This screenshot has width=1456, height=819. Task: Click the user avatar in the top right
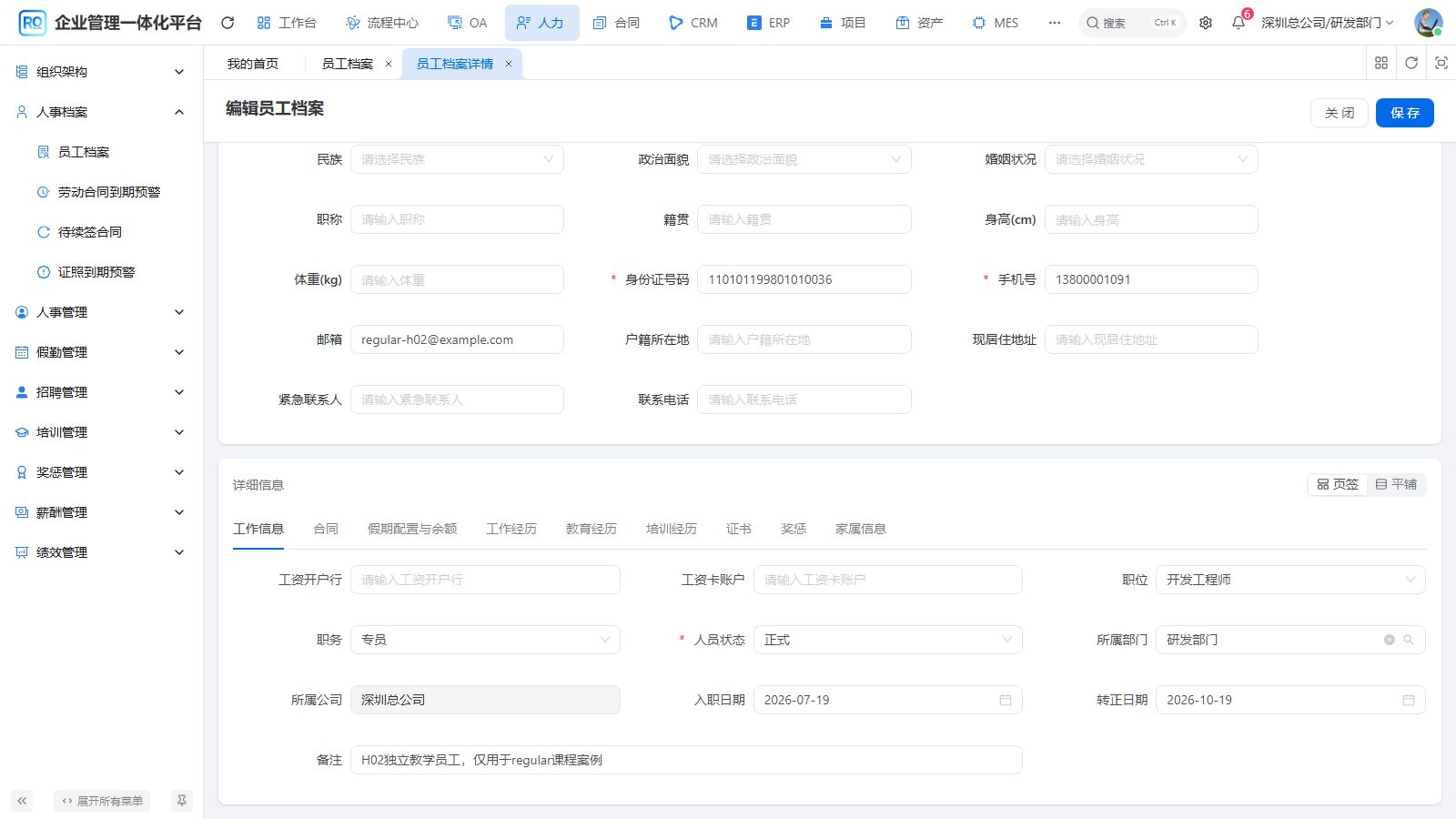(x=1428, y=23)
